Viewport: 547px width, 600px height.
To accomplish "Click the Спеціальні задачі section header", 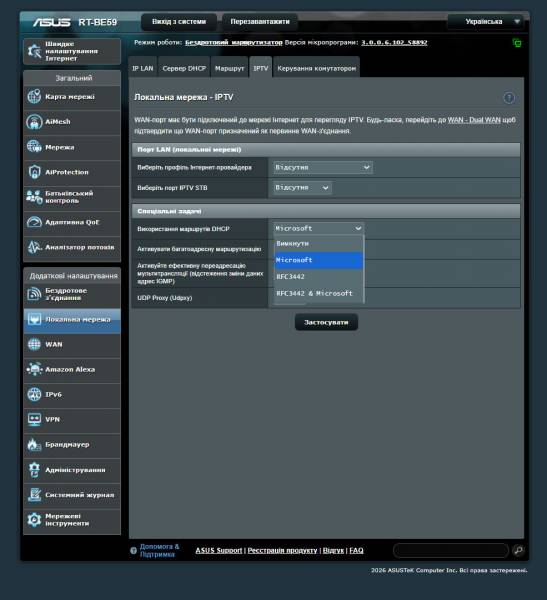I will [x=326, y=211].
